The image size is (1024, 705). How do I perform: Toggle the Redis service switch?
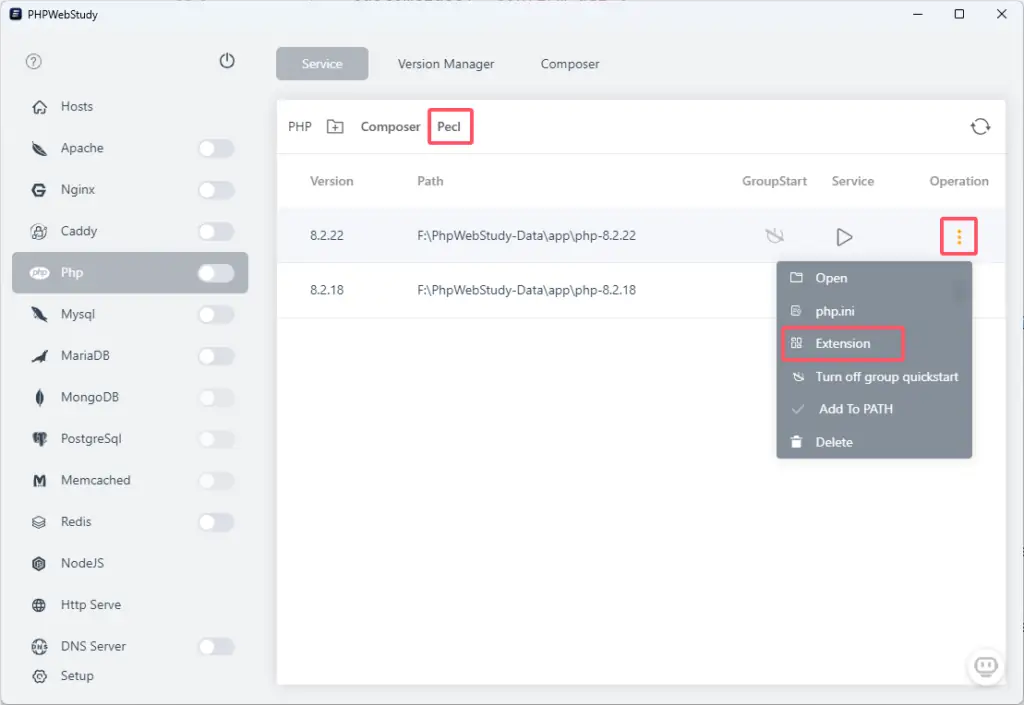click(x=216, y=522)
